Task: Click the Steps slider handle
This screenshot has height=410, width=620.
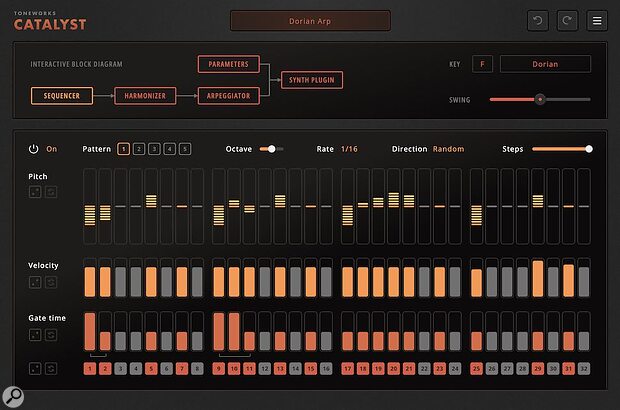Action: (589, 149)
